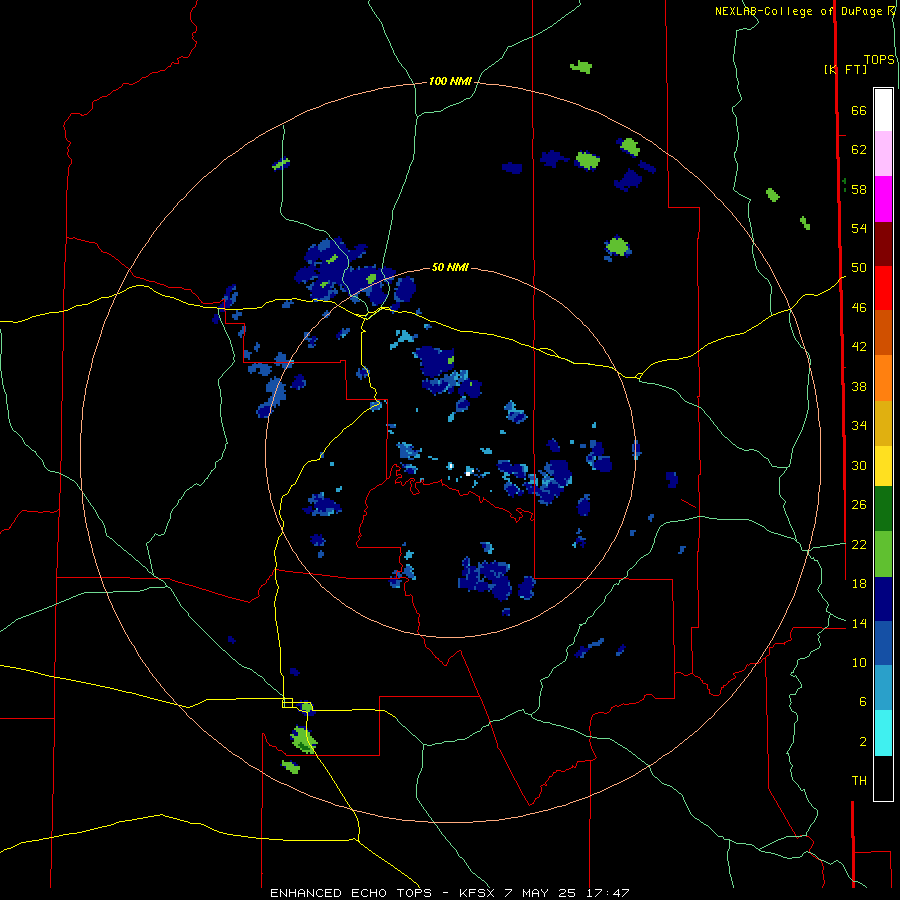Click the legend value 10
This screenshot has height=900, width=900.
click(x=859, y=662)
